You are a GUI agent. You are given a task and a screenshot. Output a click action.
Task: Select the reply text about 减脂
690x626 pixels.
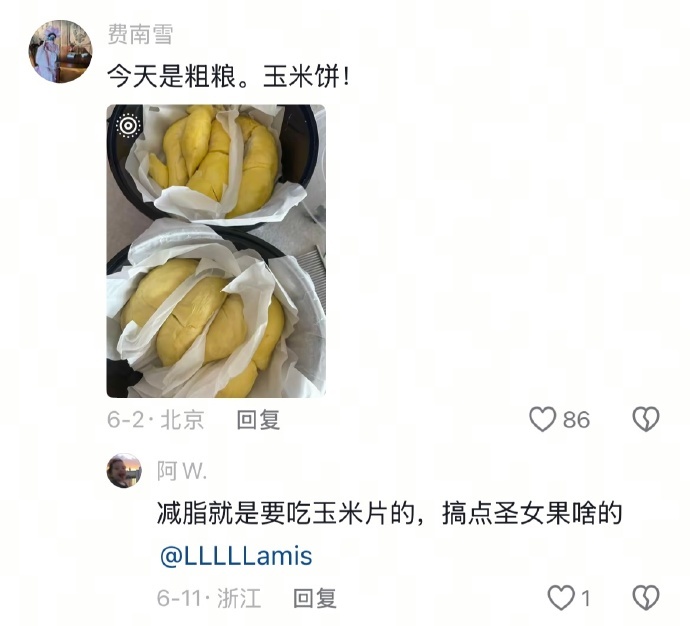(x=389, y=513)
